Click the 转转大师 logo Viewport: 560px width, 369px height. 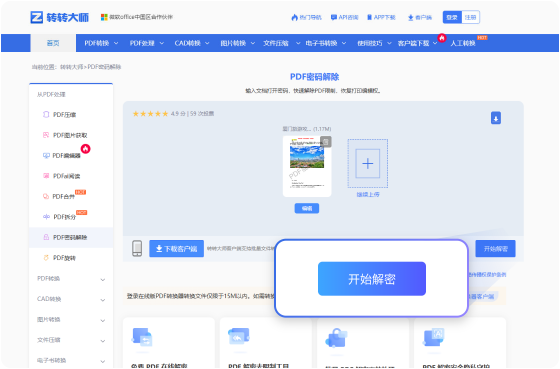pos(60,17)
